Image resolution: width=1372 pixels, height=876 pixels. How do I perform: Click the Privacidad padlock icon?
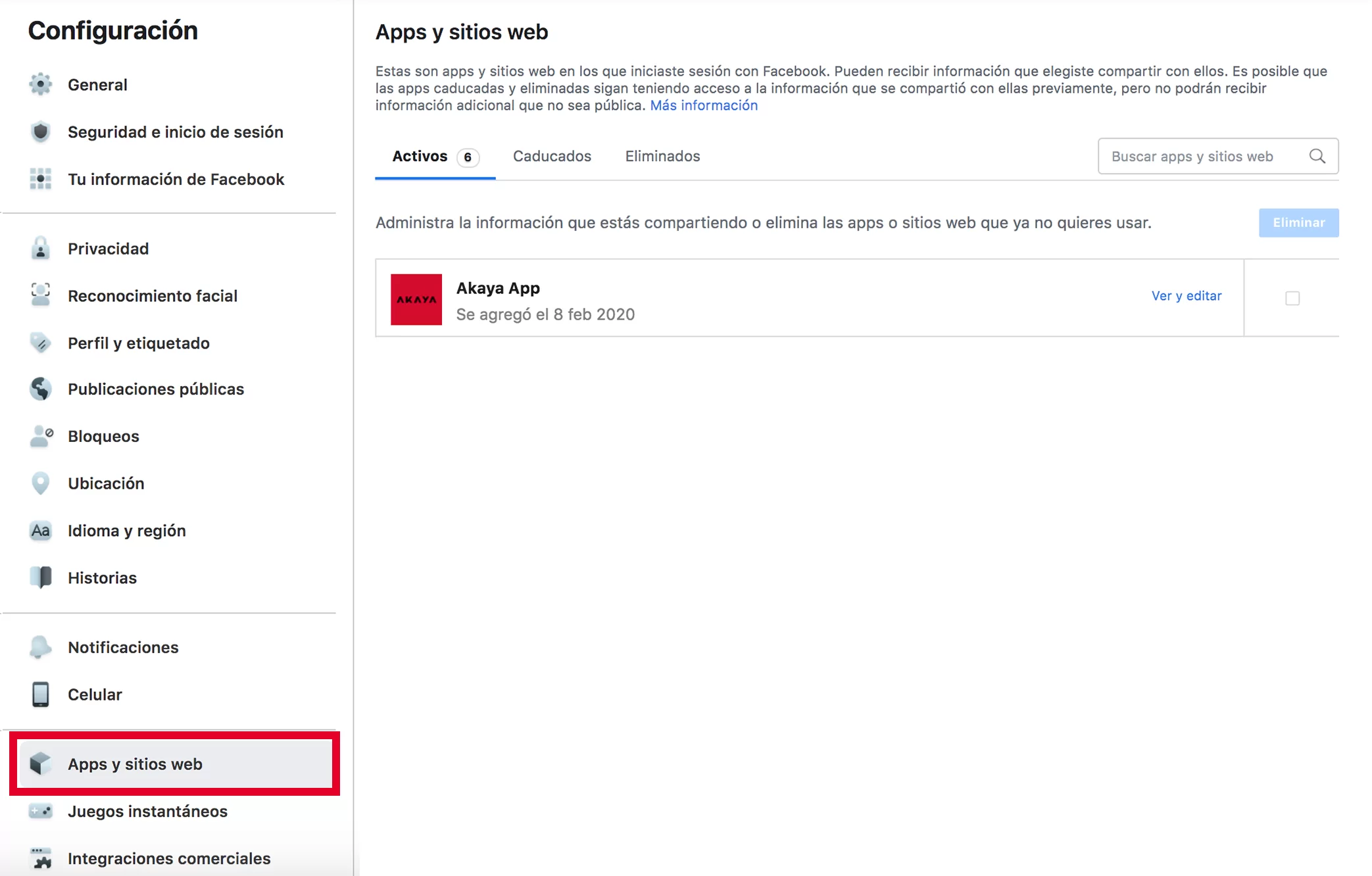(x=40, y=249)
